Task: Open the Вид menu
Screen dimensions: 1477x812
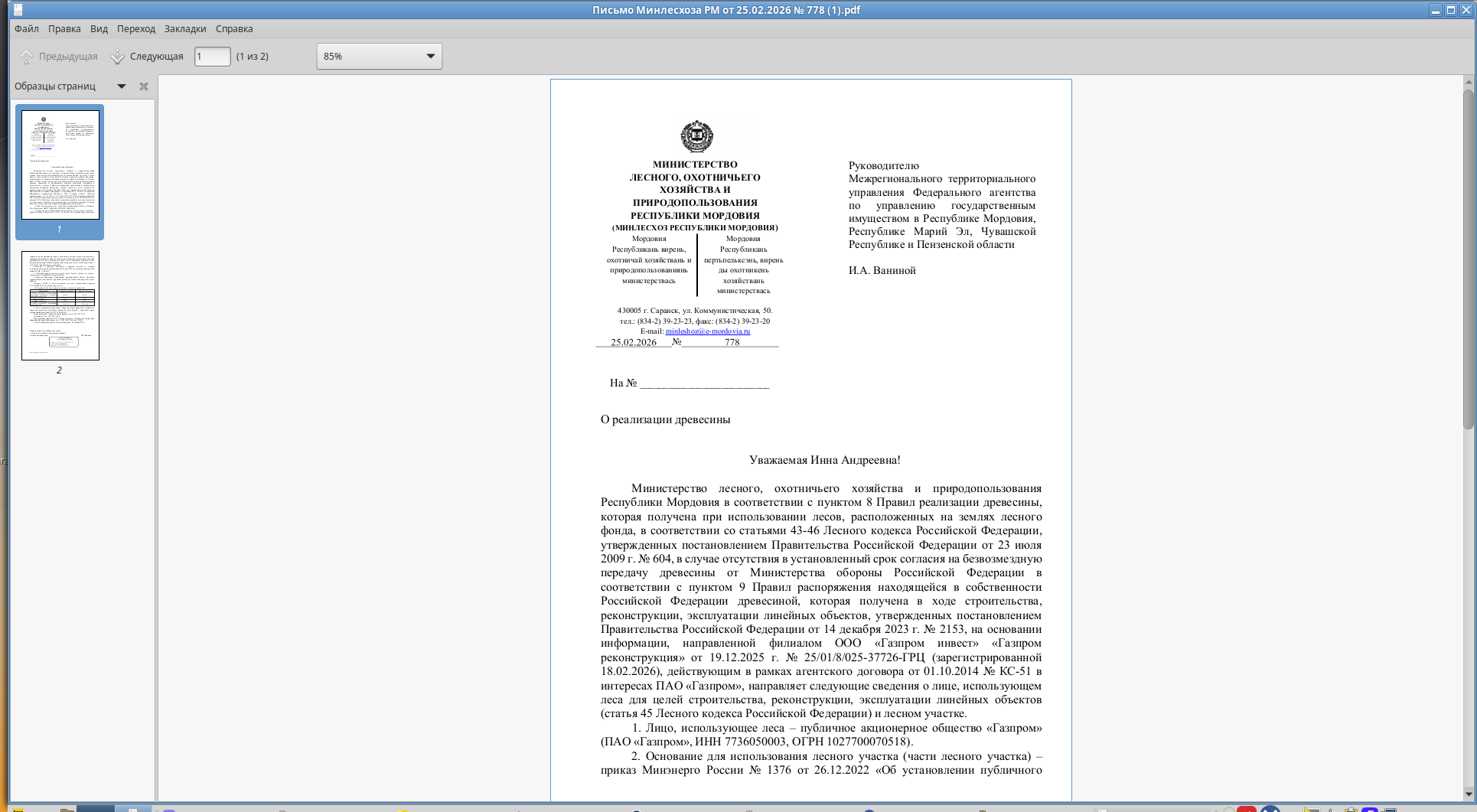Action: [x=99, y=29]
